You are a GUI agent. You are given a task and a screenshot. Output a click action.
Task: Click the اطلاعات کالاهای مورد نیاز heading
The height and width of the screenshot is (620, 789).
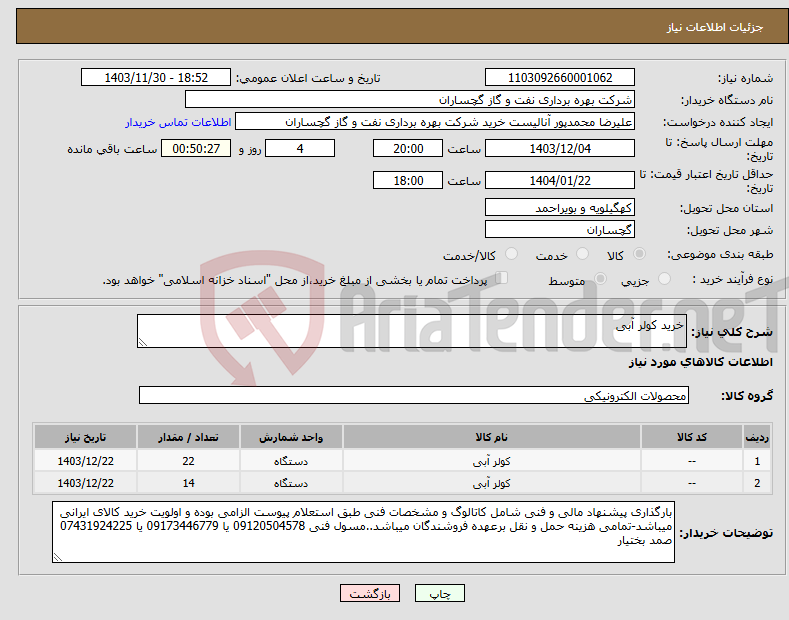pos(700,362)
